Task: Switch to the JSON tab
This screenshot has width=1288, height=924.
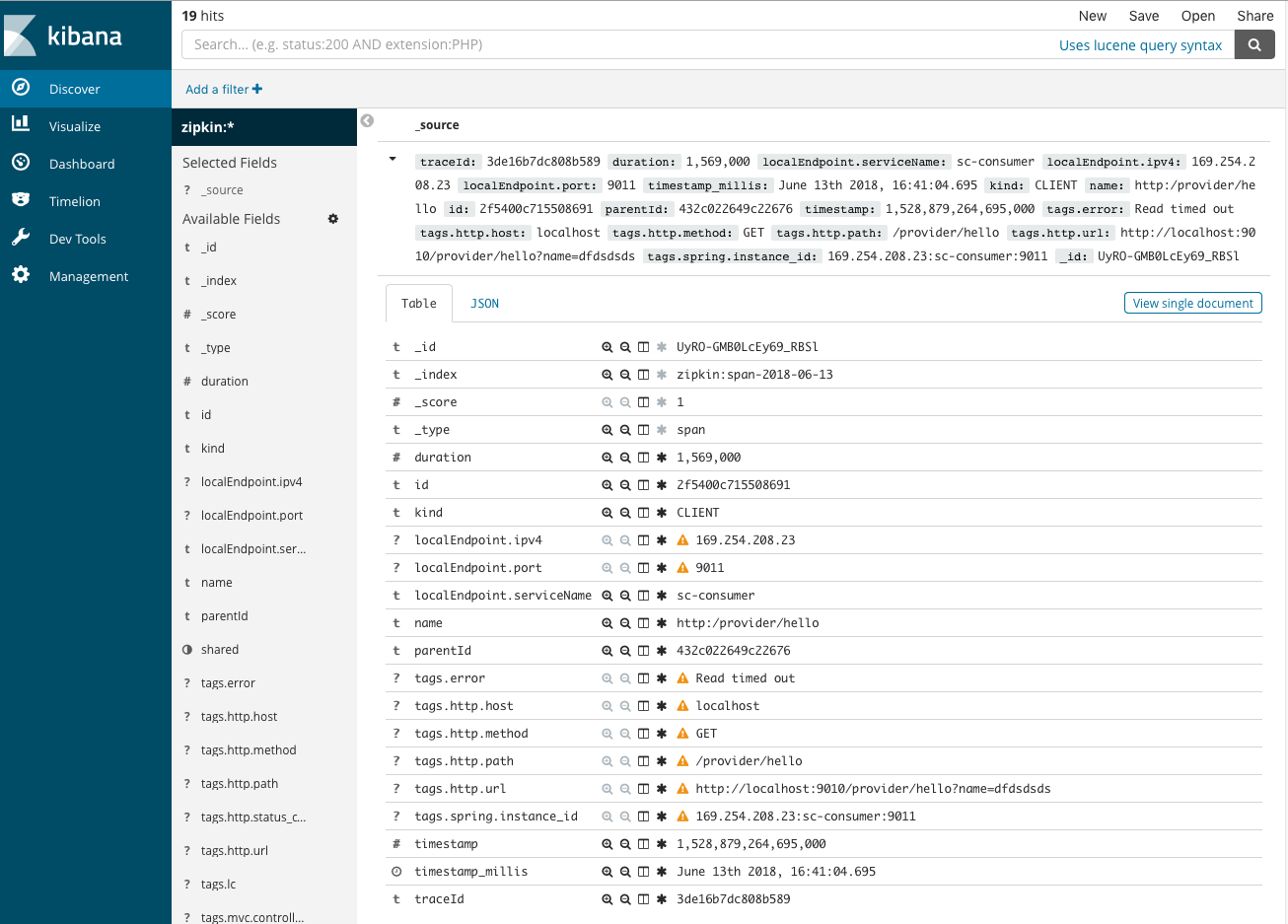Action: [x=484, y=304]
